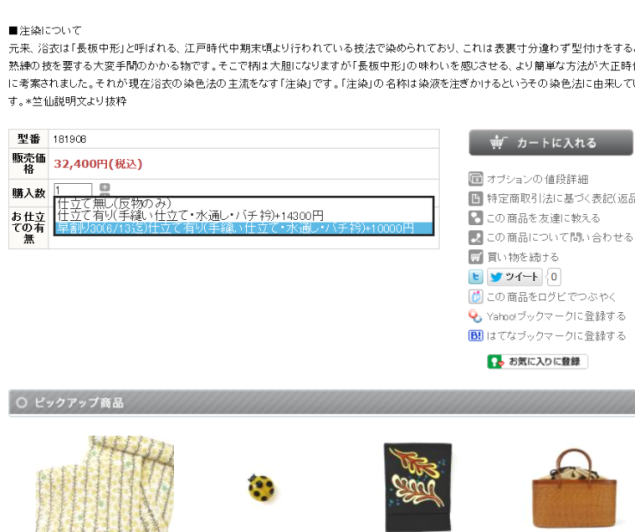Image resolution: width=635 pixels, height=532 pixels.
Task: Click the ツイート tweet button
Action: 514,277
